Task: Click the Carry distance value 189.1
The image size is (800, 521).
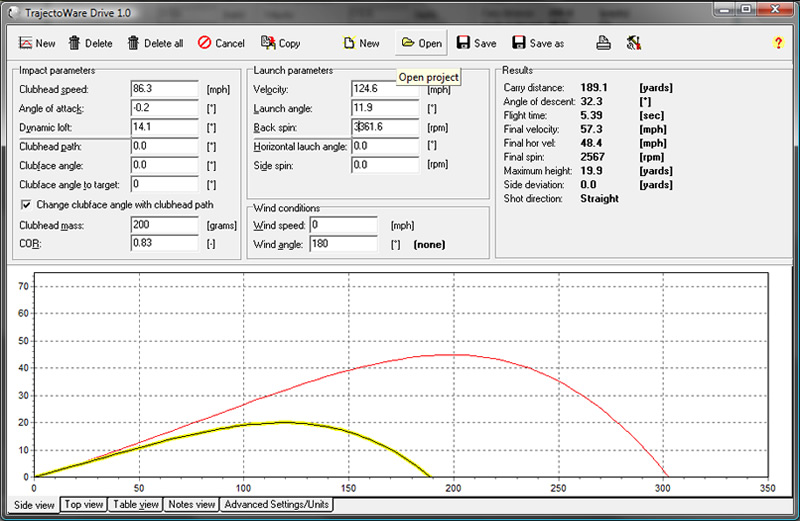Action: pos(593,88)
